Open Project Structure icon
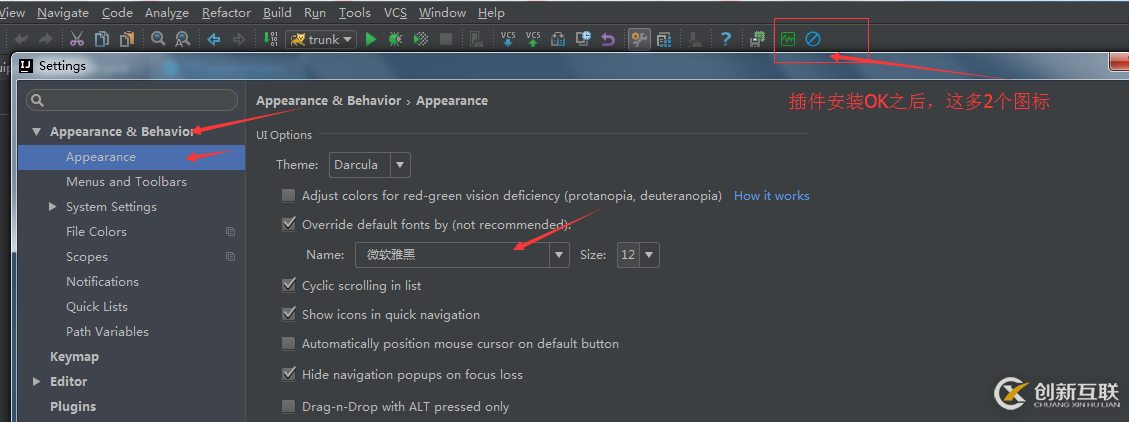 coord(665,39)
